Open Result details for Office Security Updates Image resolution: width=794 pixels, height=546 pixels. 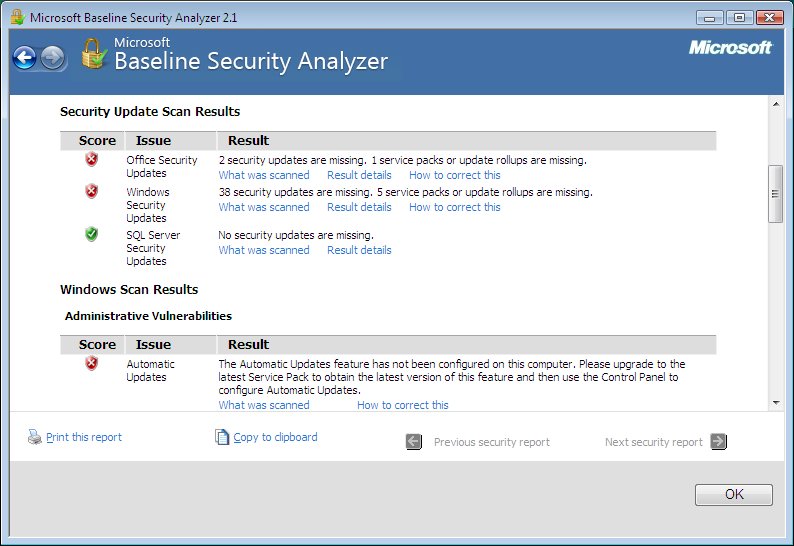tap(359, 175)
